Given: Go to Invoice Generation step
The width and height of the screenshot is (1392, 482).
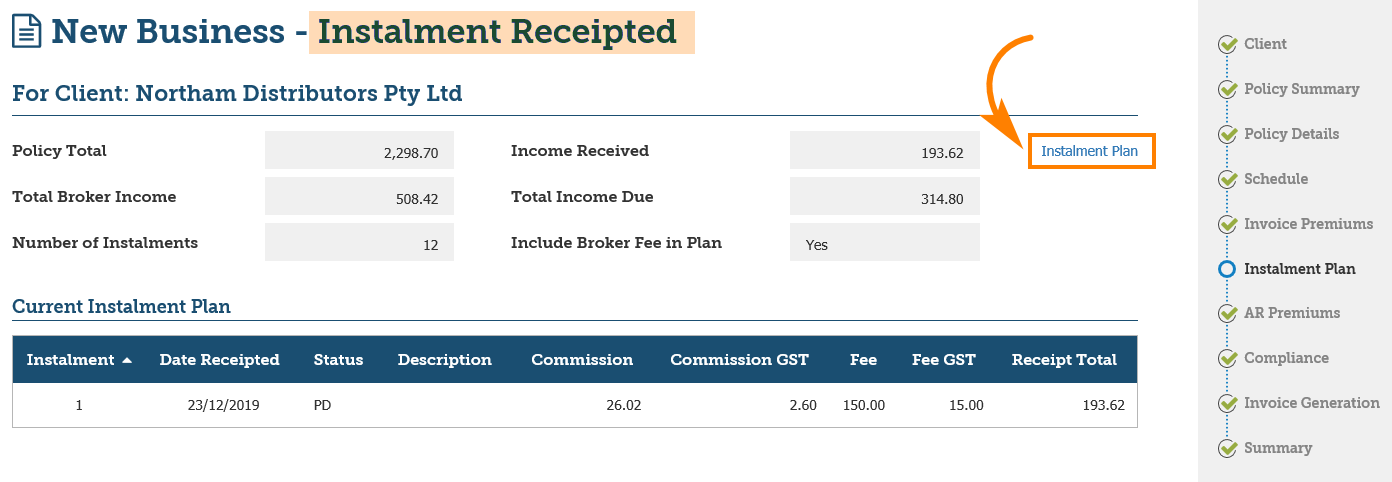Looking at the screenshot, I should [x=1311, y=403].
